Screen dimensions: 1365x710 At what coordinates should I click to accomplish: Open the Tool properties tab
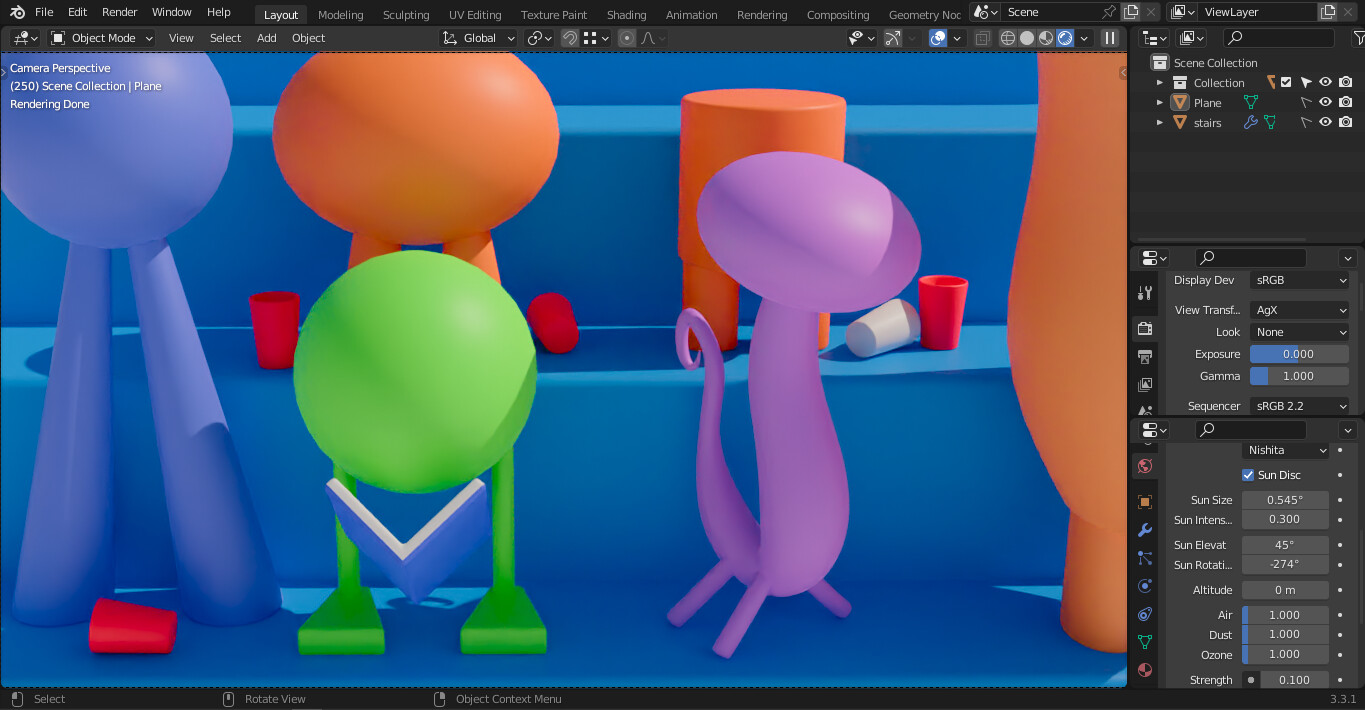tap(1145, 293)
